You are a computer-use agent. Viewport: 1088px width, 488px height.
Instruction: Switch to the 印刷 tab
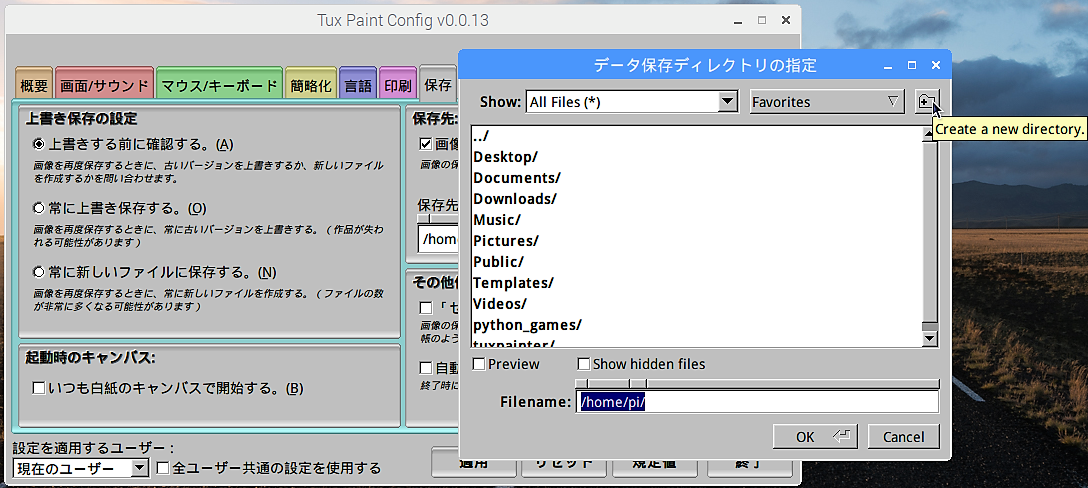tap(398, 86)
